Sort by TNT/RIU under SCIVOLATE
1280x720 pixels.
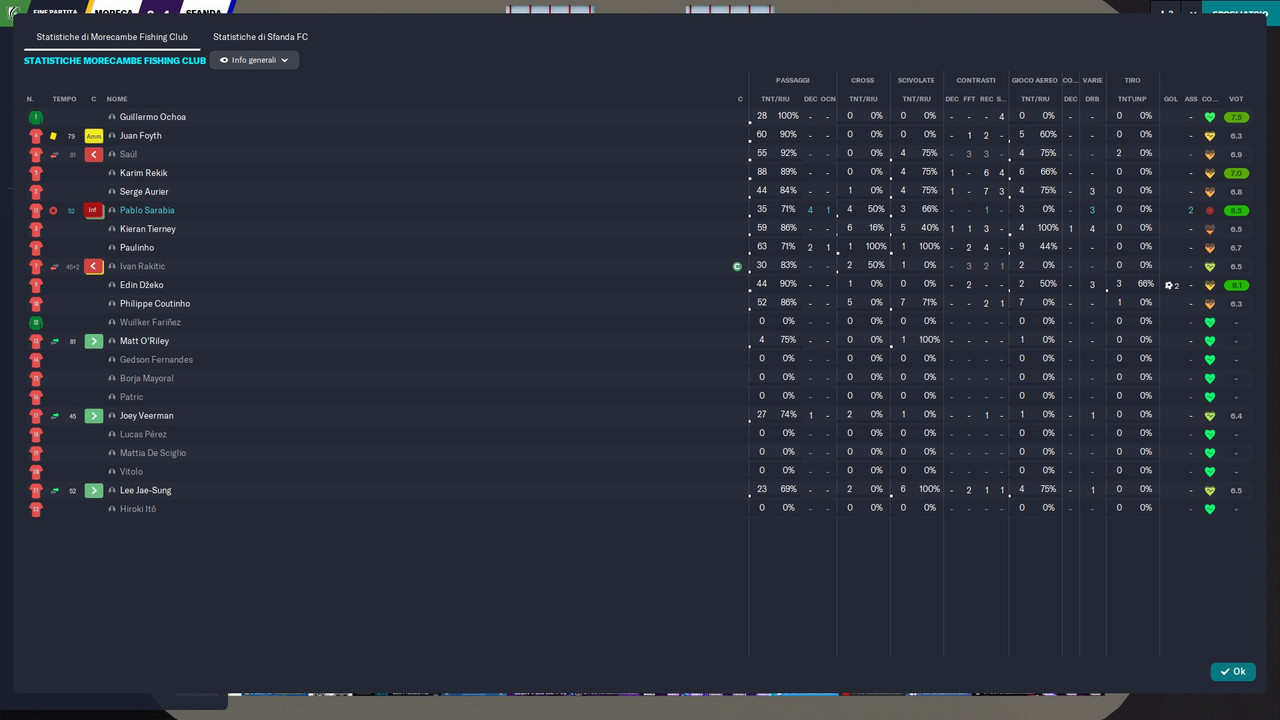(x=916, y=99)
